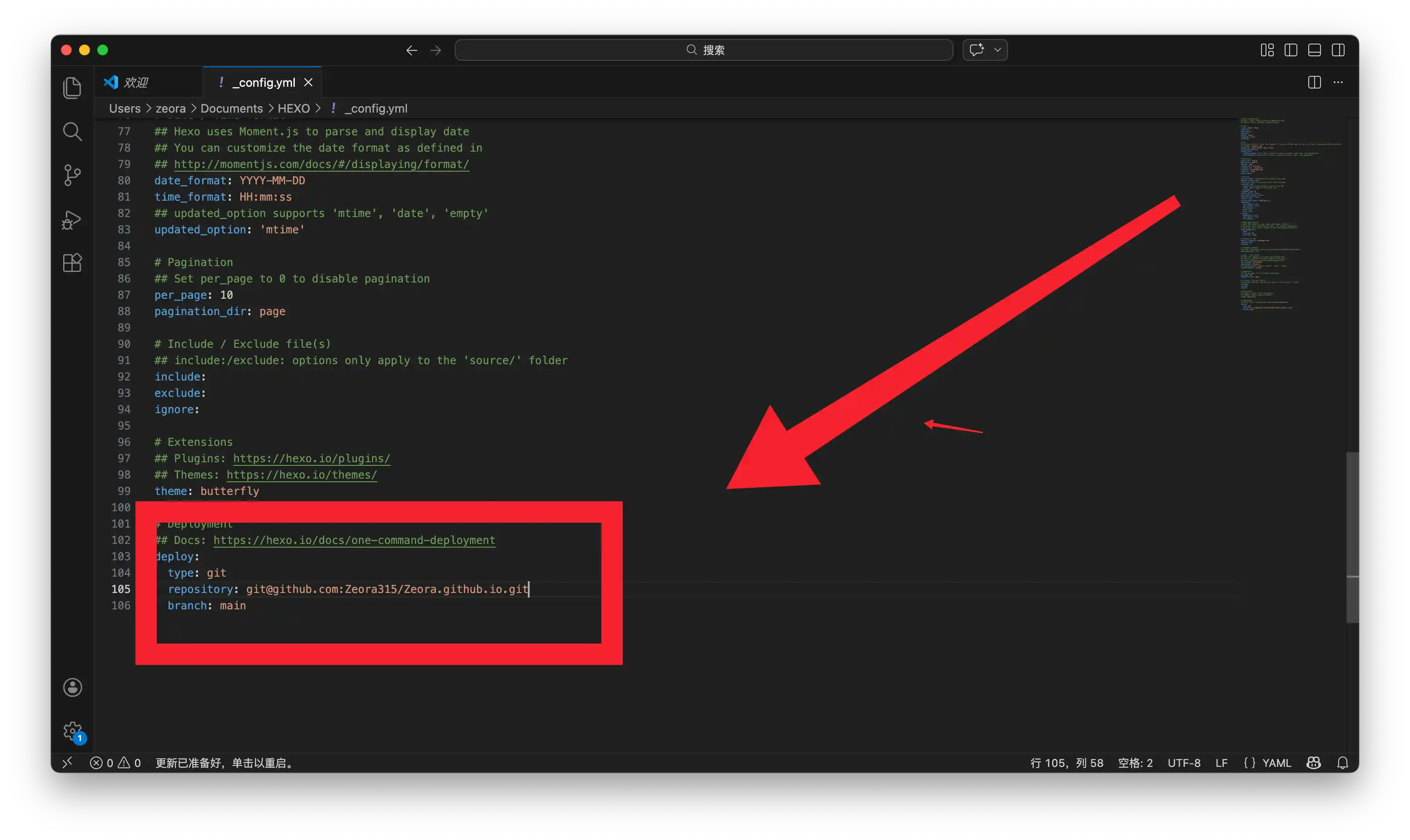Open the Extensions view

click(72, 262)
